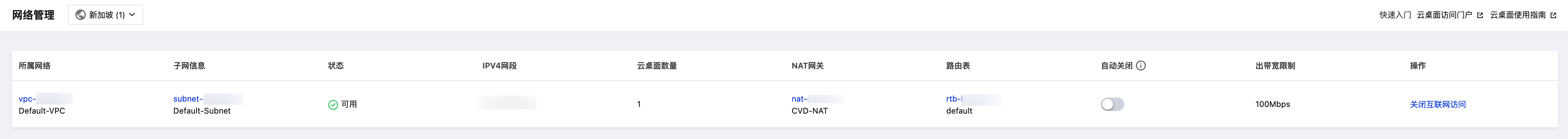Open 云桌面访问门户 portal link

1444,15
